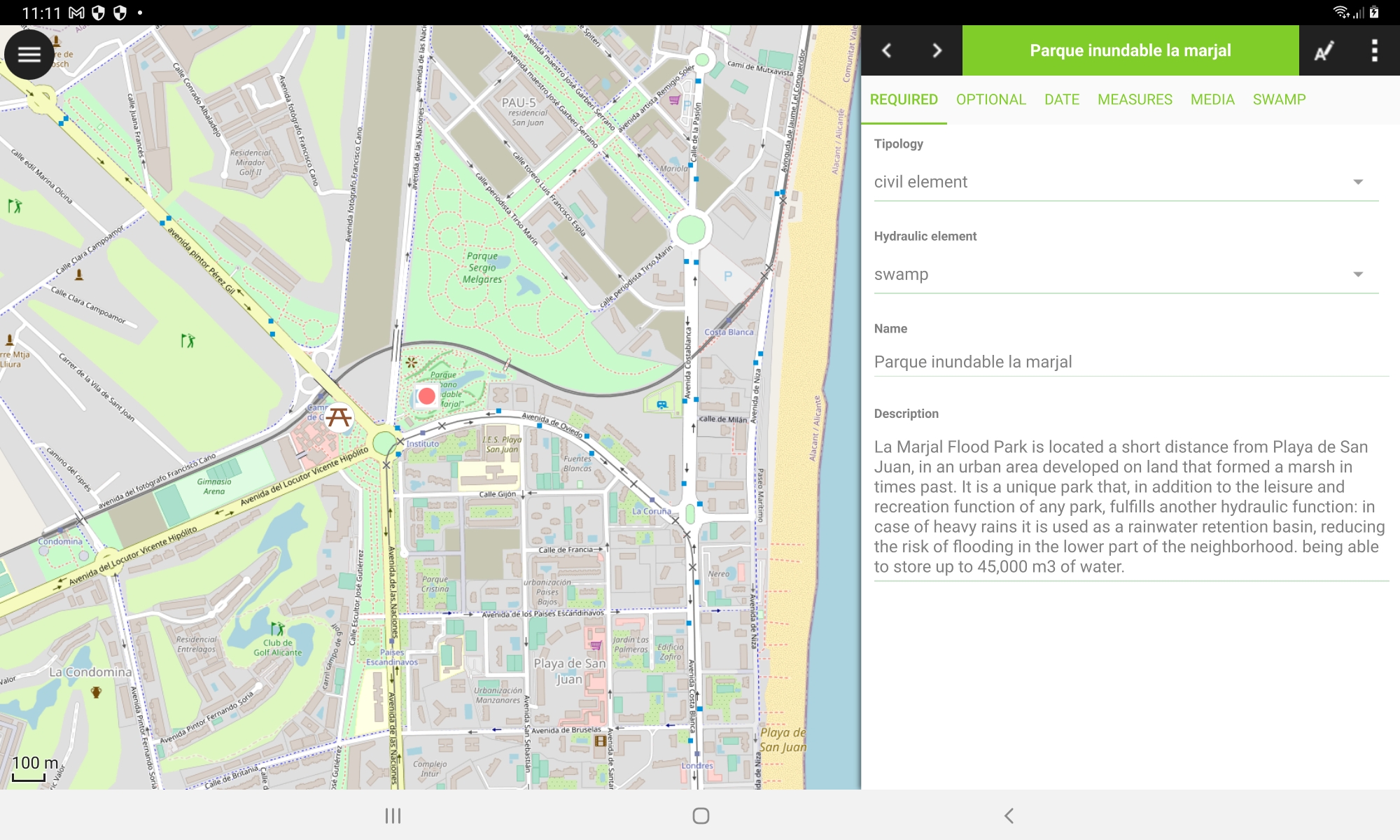Tap the edit geometry pencil icon
The height and width of the screenshot is (840, 1400).
[x=1324, y=50]
